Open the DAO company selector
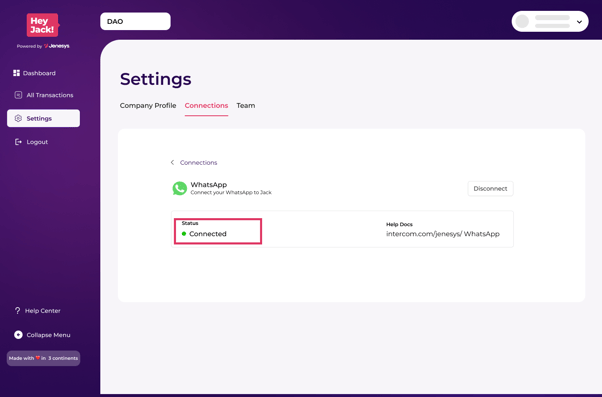 point(135,22)
